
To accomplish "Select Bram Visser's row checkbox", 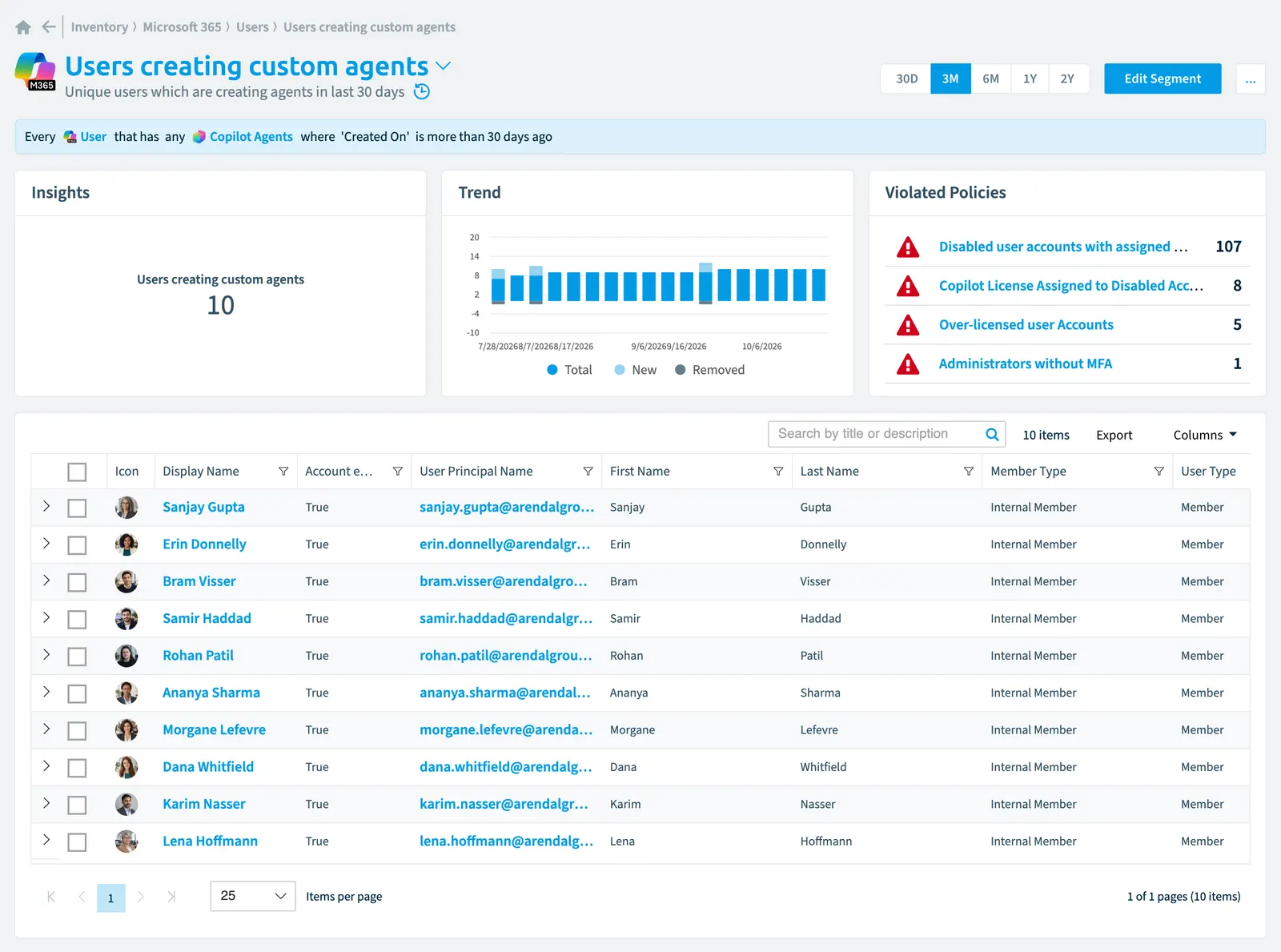I will point(77,583).
